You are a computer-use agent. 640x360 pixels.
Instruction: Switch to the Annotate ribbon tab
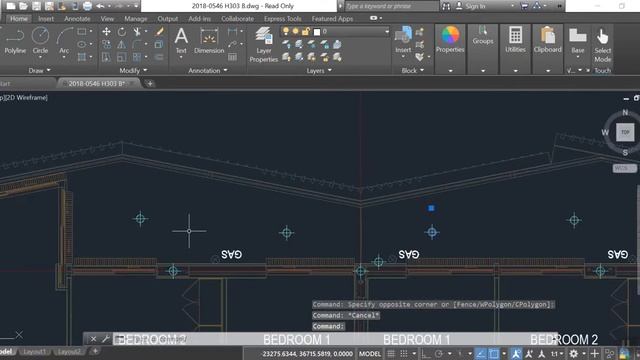(x=77, y=19)
